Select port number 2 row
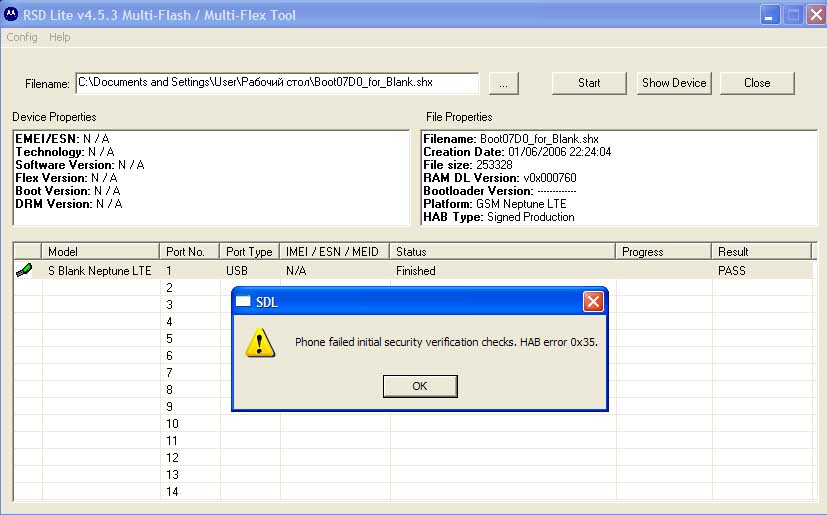Viewport: 827px width, 515px height. (169, 288)
